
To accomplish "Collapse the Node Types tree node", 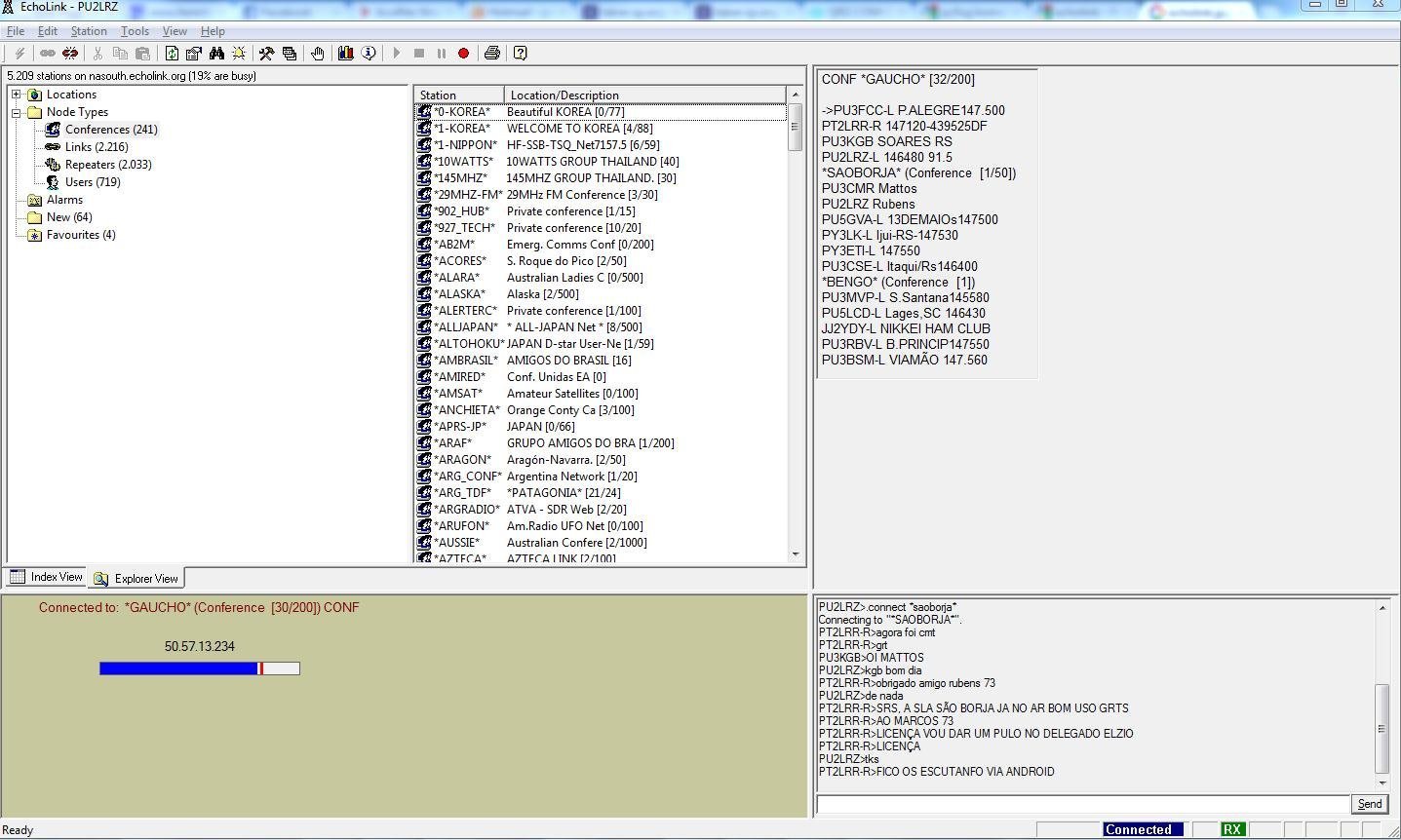I will pyautogui.click(x=17, y=112).
